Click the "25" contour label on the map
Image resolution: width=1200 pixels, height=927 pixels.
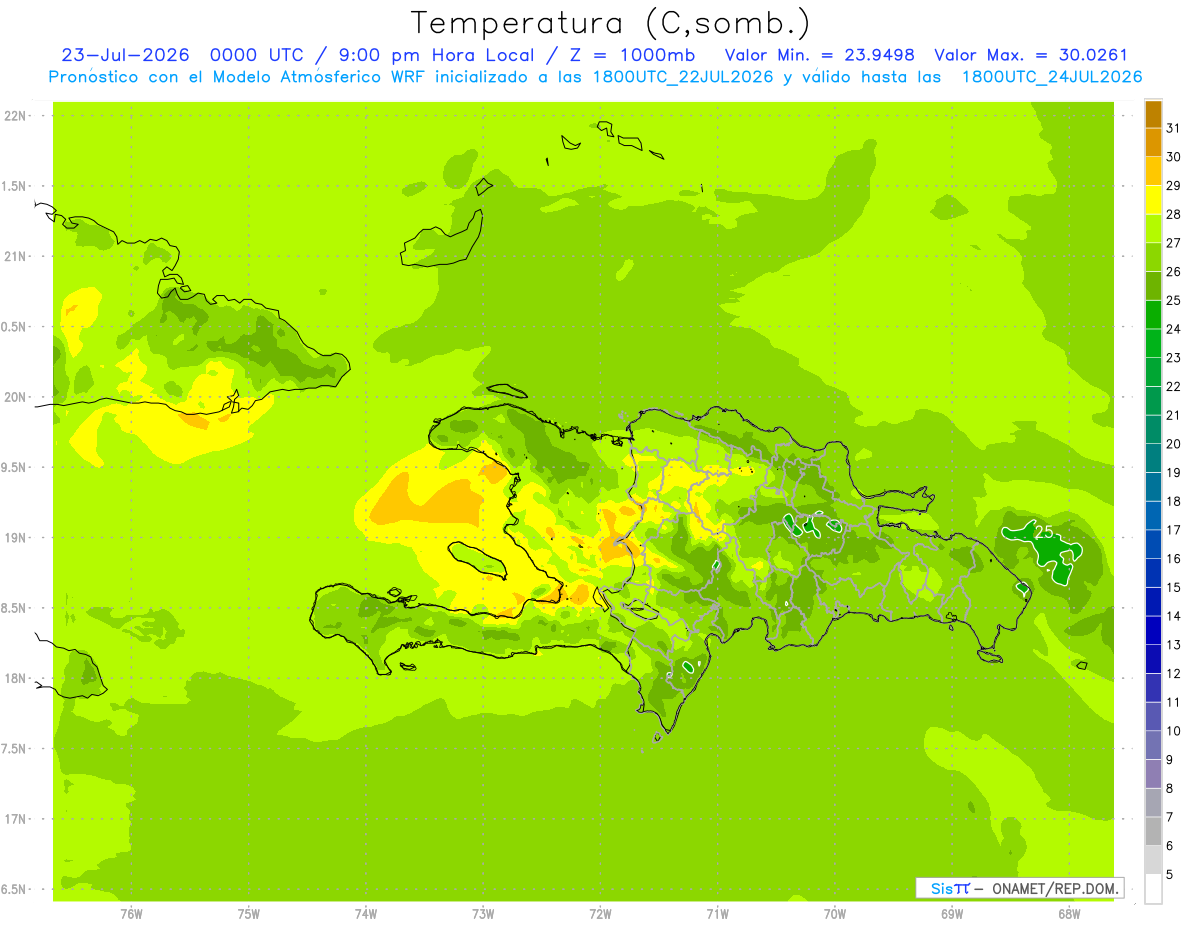pos(1045,532)
